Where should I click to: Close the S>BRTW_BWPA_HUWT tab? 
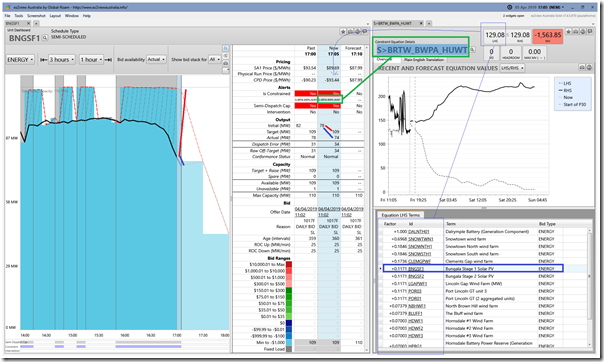click(421, 23)
